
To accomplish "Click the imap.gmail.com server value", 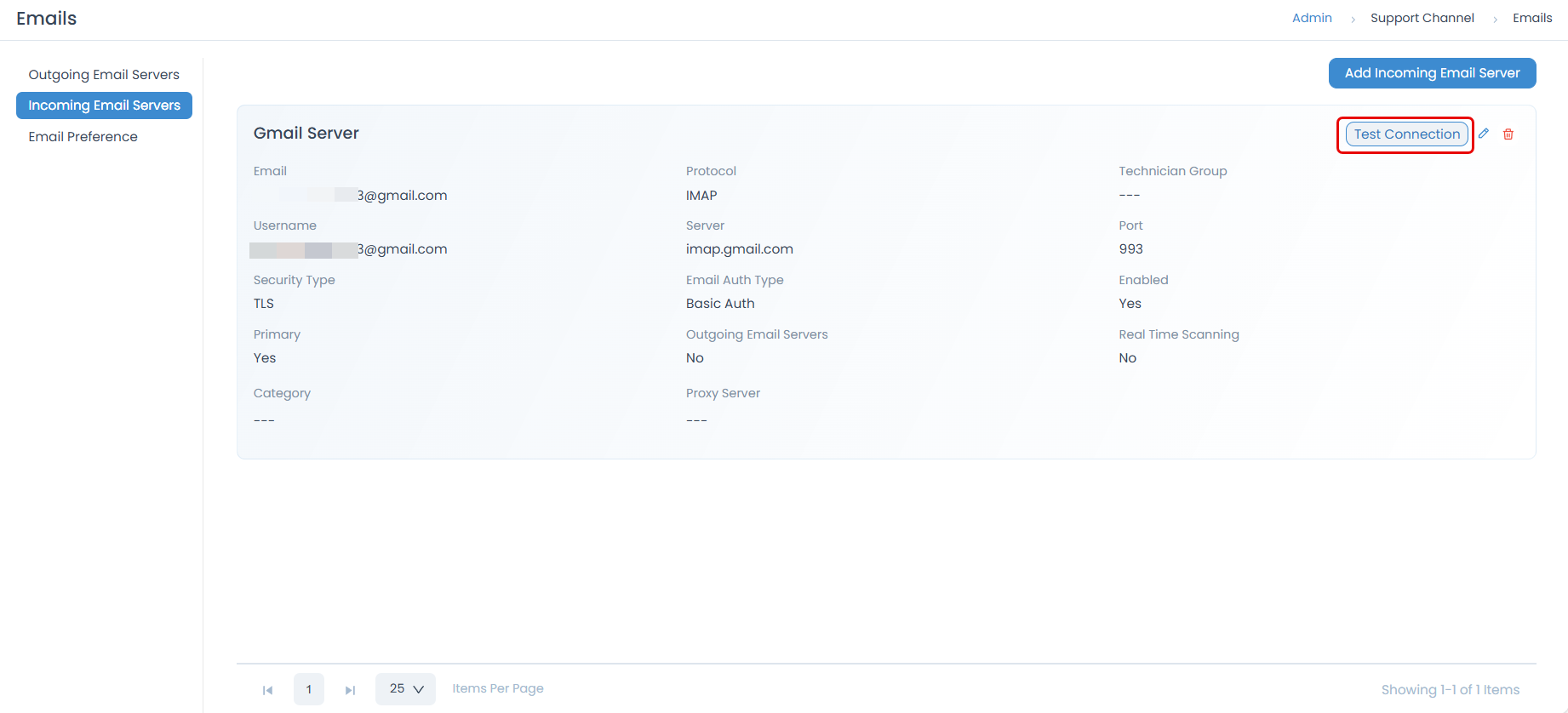I will [x=739, y=249].
